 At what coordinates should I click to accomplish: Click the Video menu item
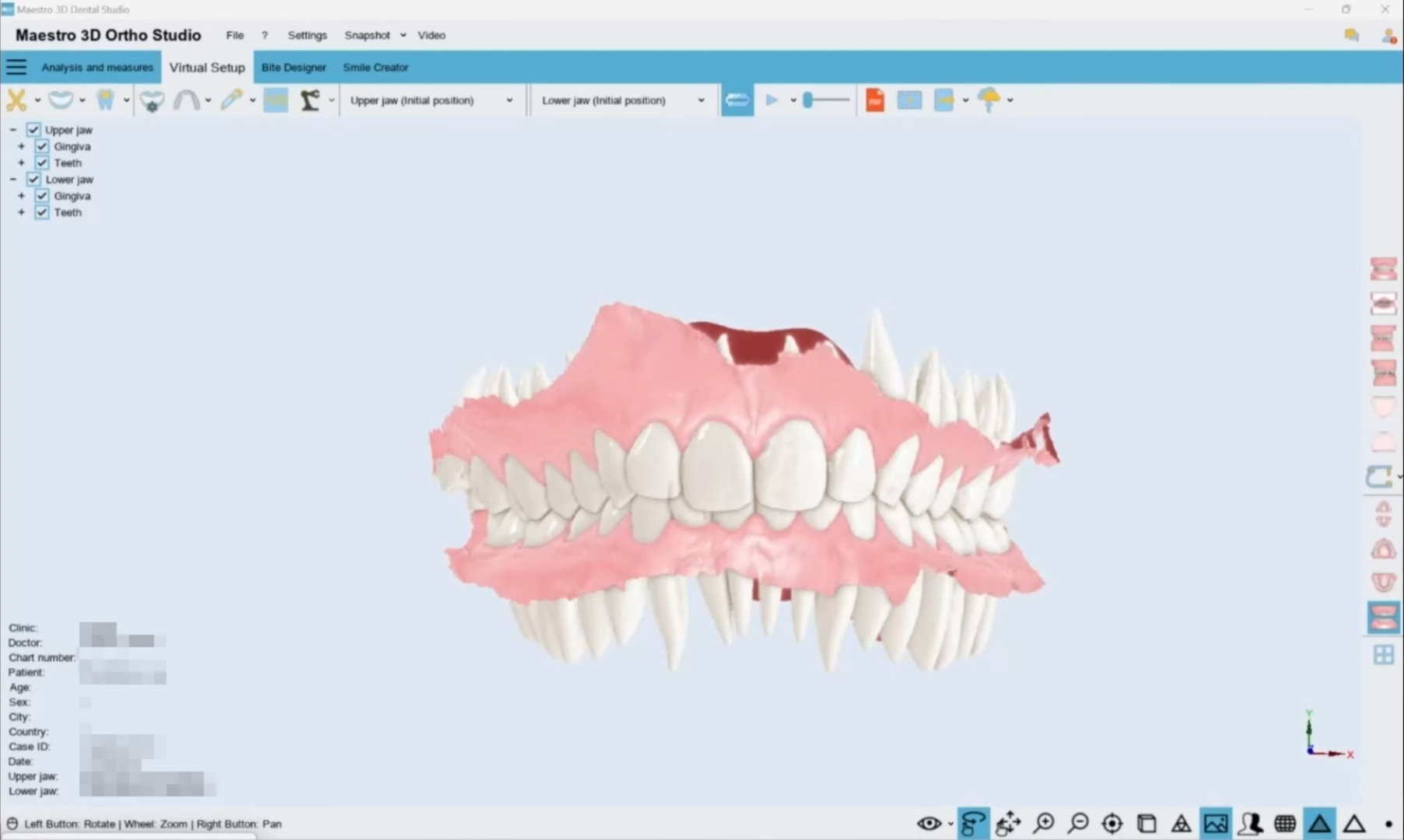431,35
